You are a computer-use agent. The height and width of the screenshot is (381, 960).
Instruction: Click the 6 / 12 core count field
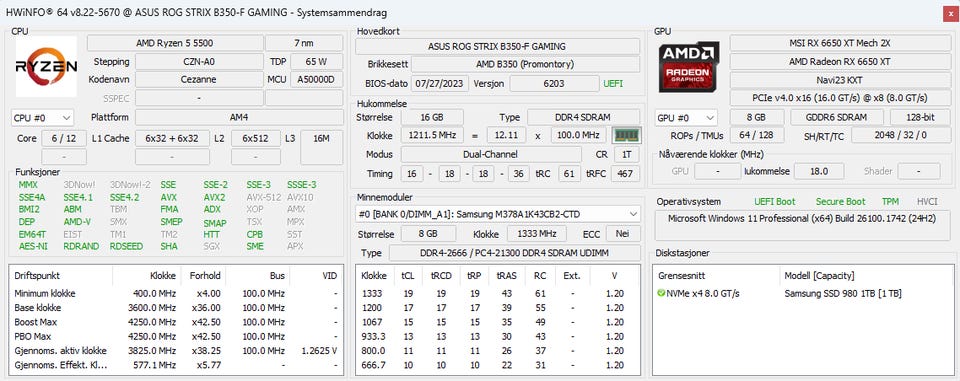(64, 138)
